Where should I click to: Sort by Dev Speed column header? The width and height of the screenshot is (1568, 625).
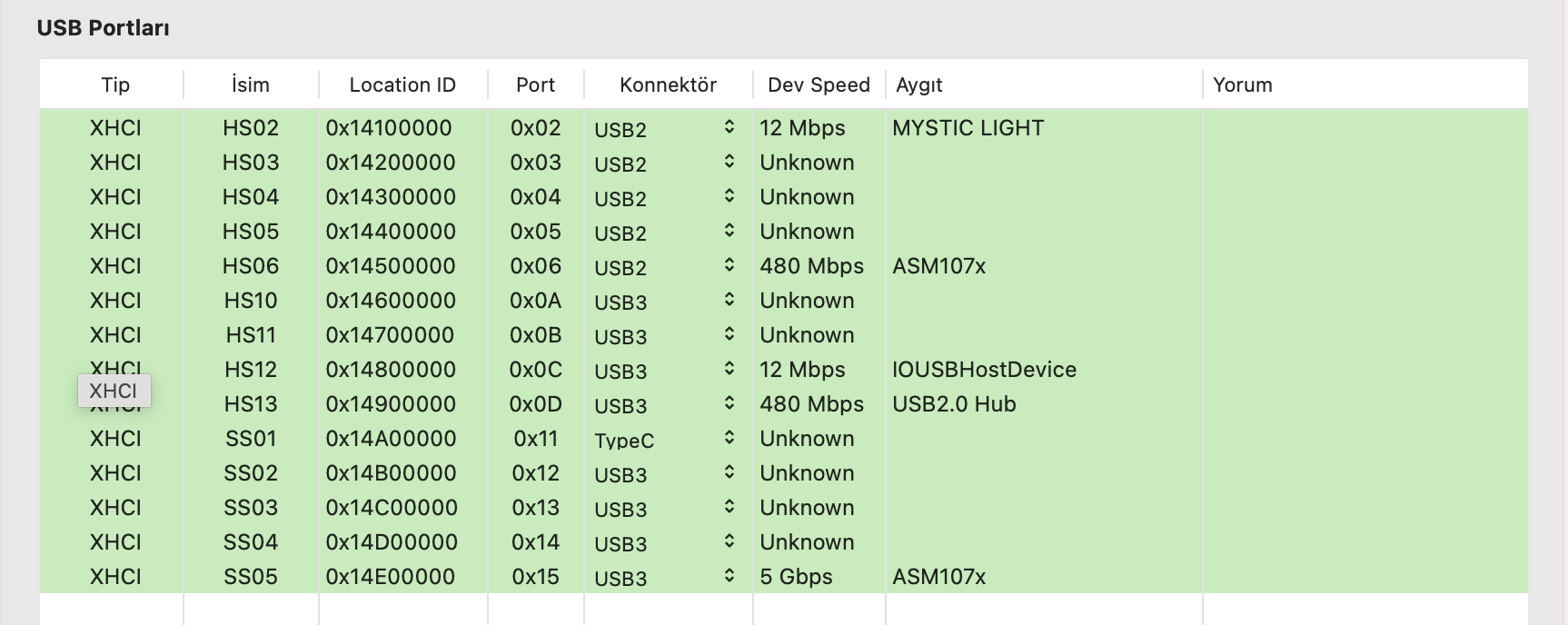[819, 84]
